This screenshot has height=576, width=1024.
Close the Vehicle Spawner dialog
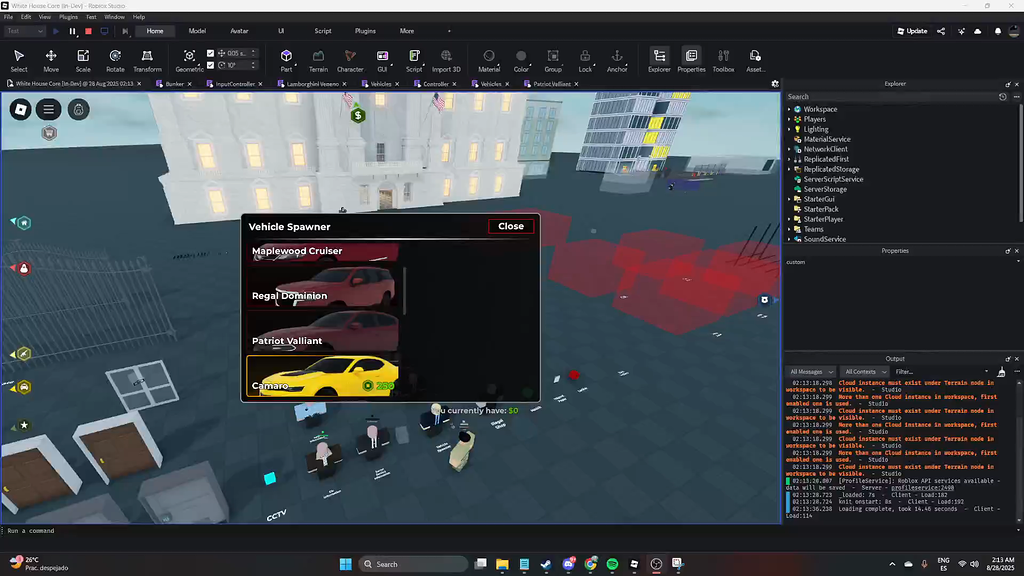511,226
